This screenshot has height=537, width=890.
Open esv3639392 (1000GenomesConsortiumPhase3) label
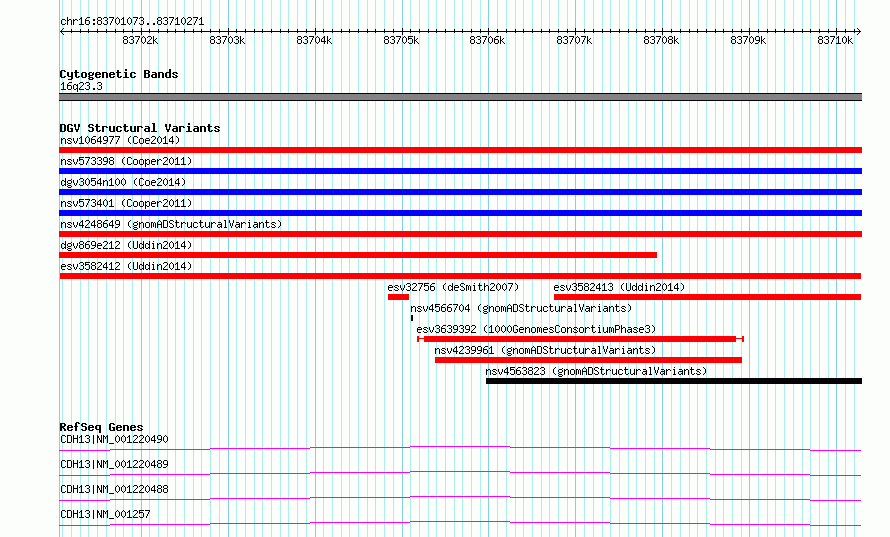click(x=536, y=329)
